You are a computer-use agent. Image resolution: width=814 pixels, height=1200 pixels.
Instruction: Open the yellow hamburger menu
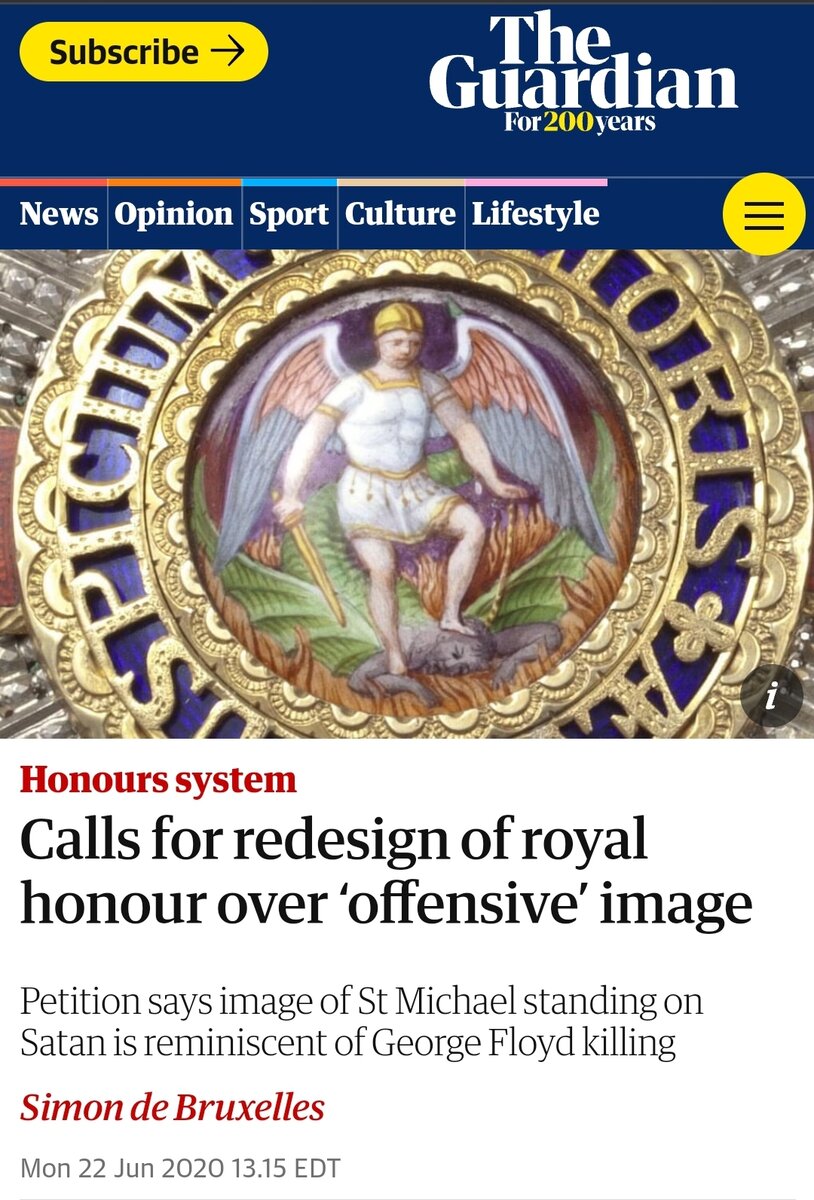(x=763, y=214)
